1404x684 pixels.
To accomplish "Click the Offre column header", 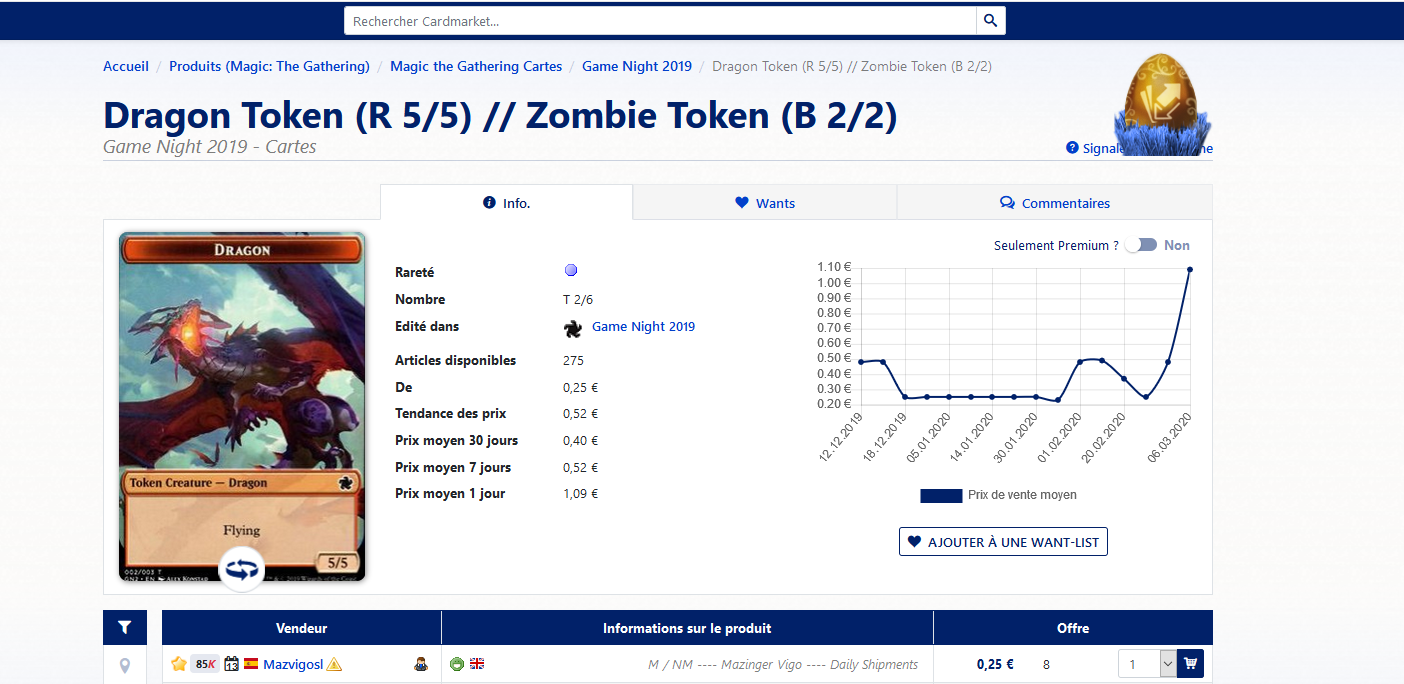I will click(x=1073, y=628).
